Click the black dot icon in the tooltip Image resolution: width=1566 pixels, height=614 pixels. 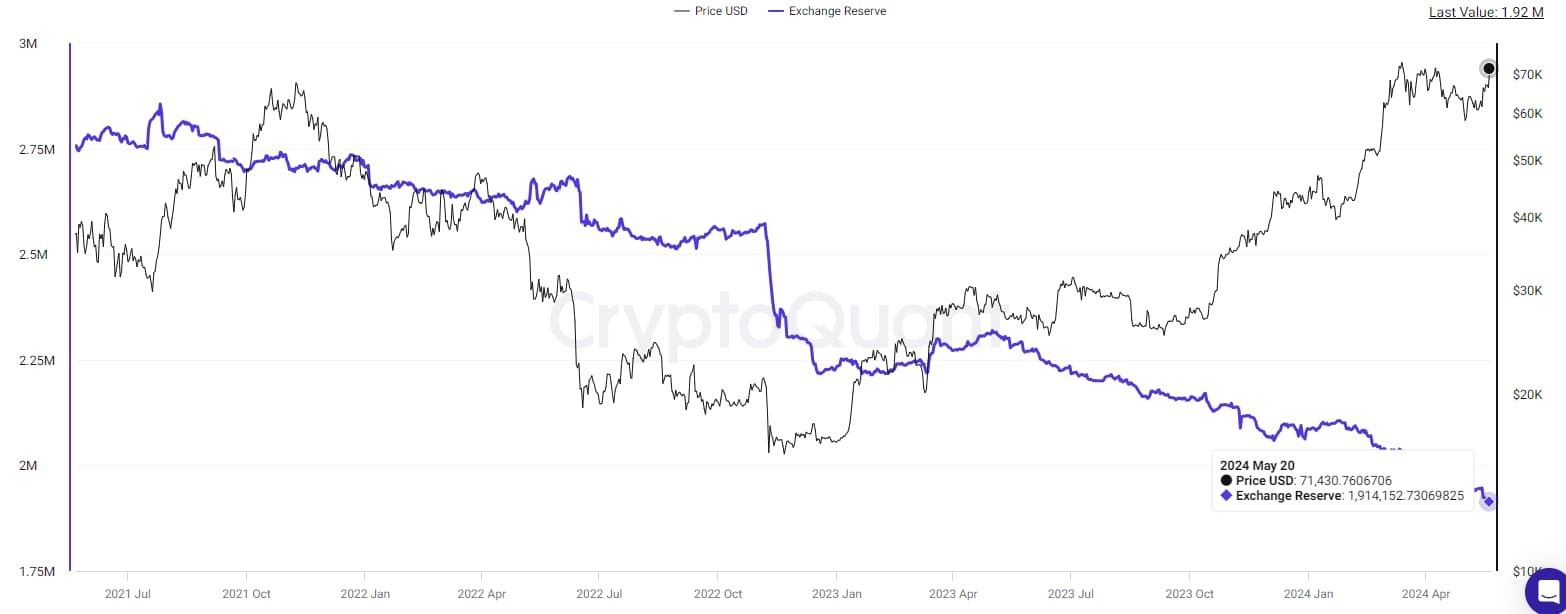click(x=1227, y=481)
